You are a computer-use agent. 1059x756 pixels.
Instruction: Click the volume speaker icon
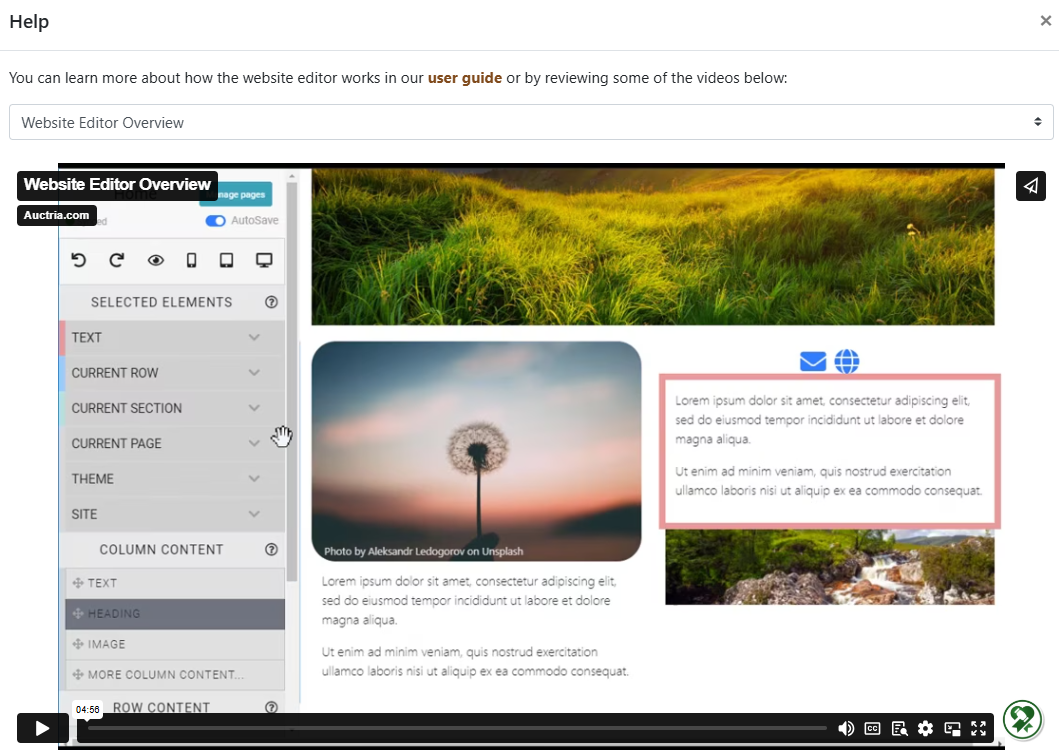tap(846, 728)
